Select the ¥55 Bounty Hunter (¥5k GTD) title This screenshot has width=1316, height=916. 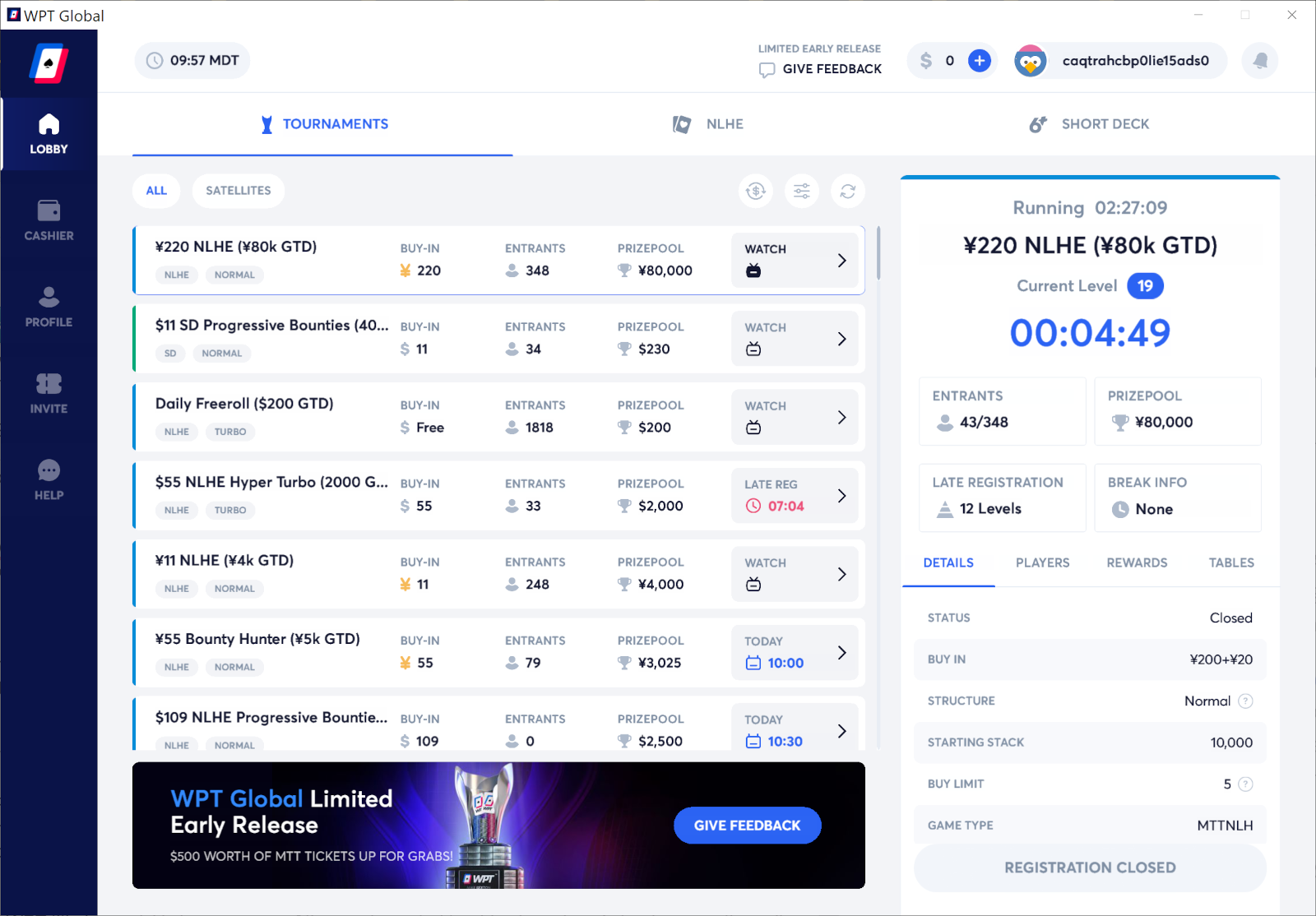tap(257, 639)
